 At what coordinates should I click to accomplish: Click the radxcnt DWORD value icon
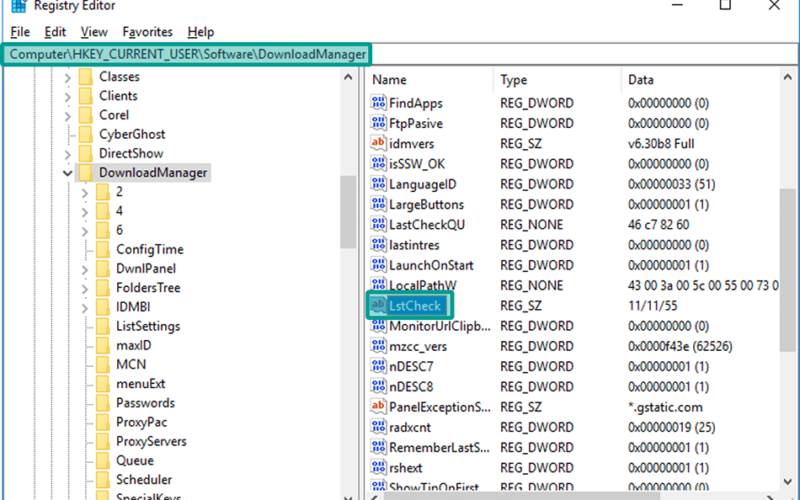click(x=378, y=427)
